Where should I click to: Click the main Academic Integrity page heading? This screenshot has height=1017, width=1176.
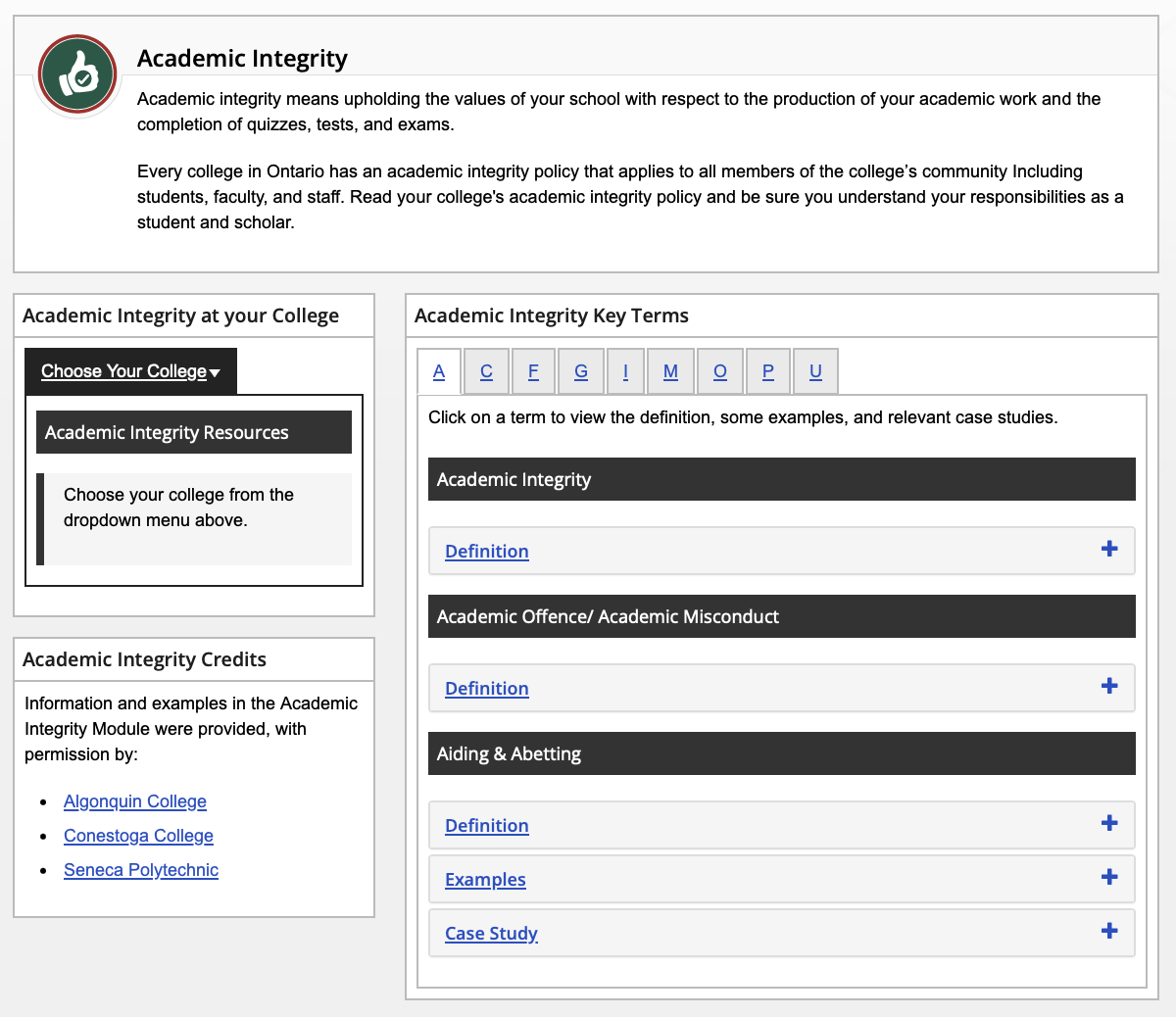click(x=242, y=59)
